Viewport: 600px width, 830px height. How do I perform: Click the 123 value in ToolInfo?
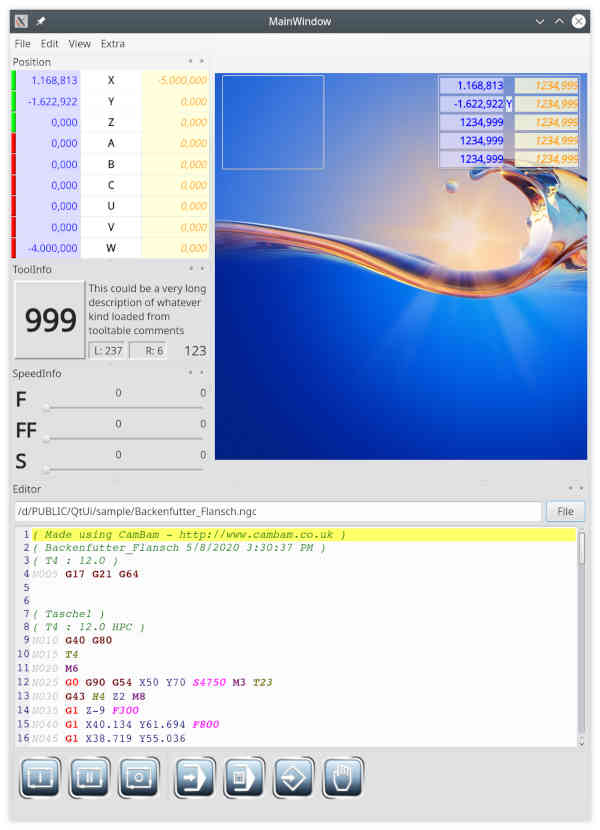[195, 350]
